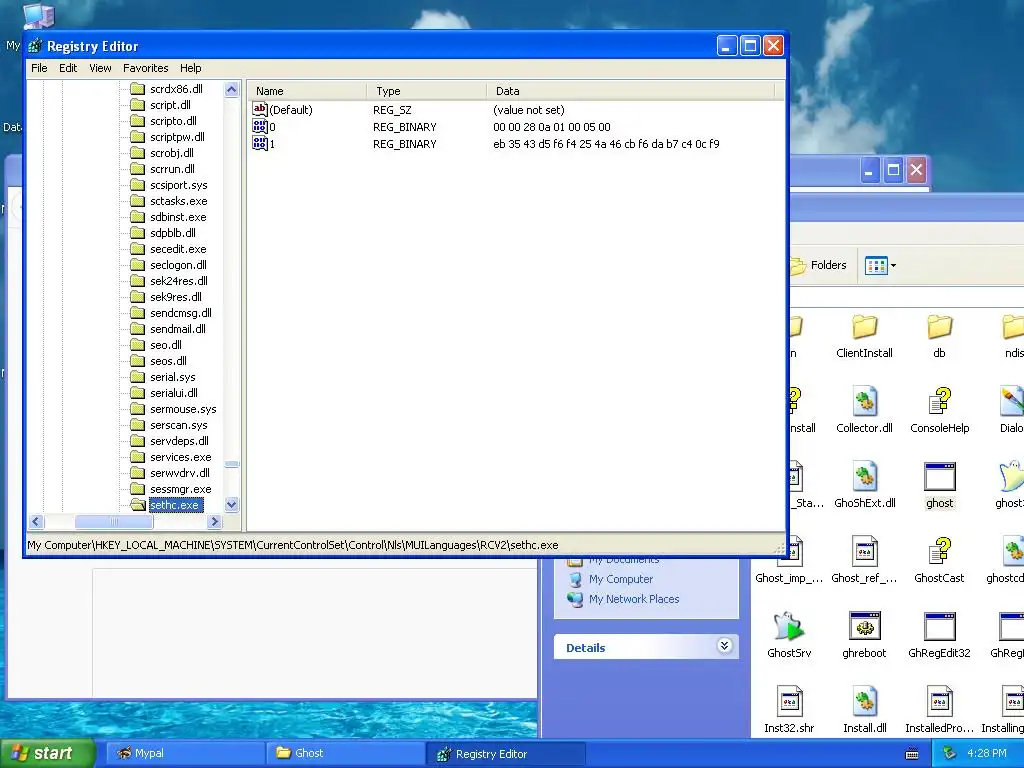Click the scripto.dll folder icon
This screenshot has width=1024, height=768.
[x=137, y=120]
